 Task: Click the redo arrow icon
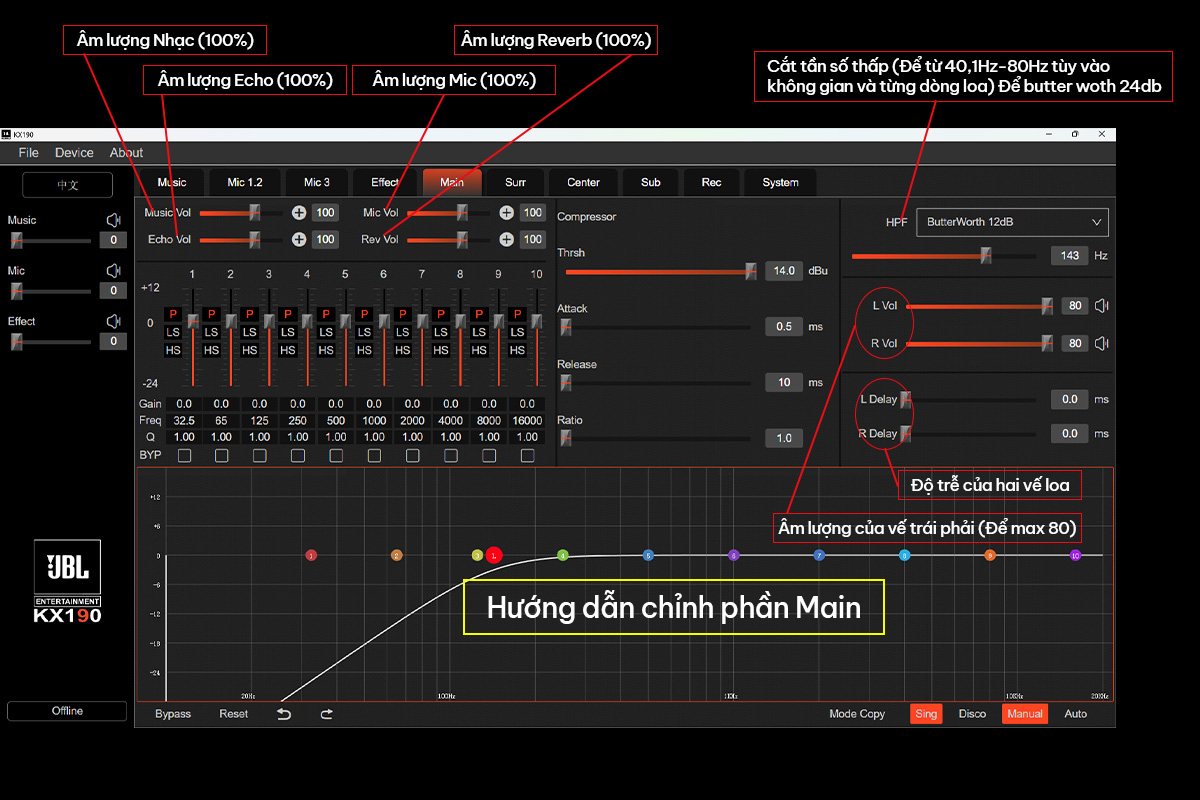click(326, 714)
